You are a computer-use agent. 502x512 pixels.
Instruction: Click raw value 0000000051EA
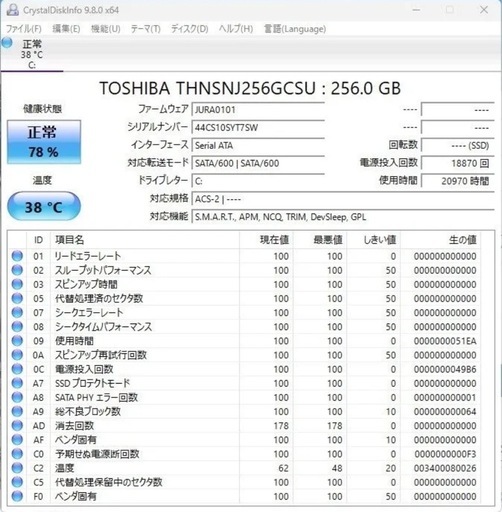coord(445,341)
